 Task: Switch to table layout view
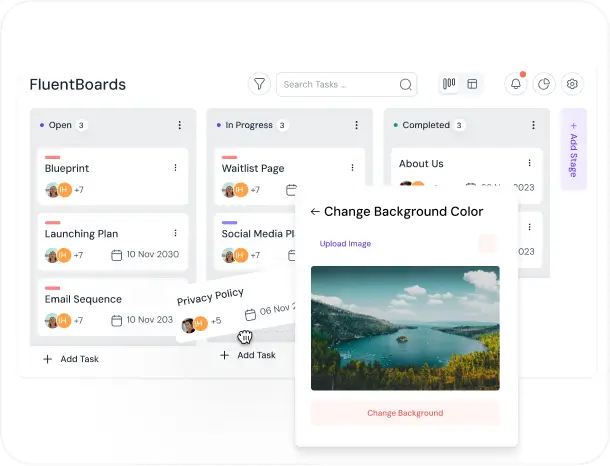pyautogui.click(x=472, y=85)
